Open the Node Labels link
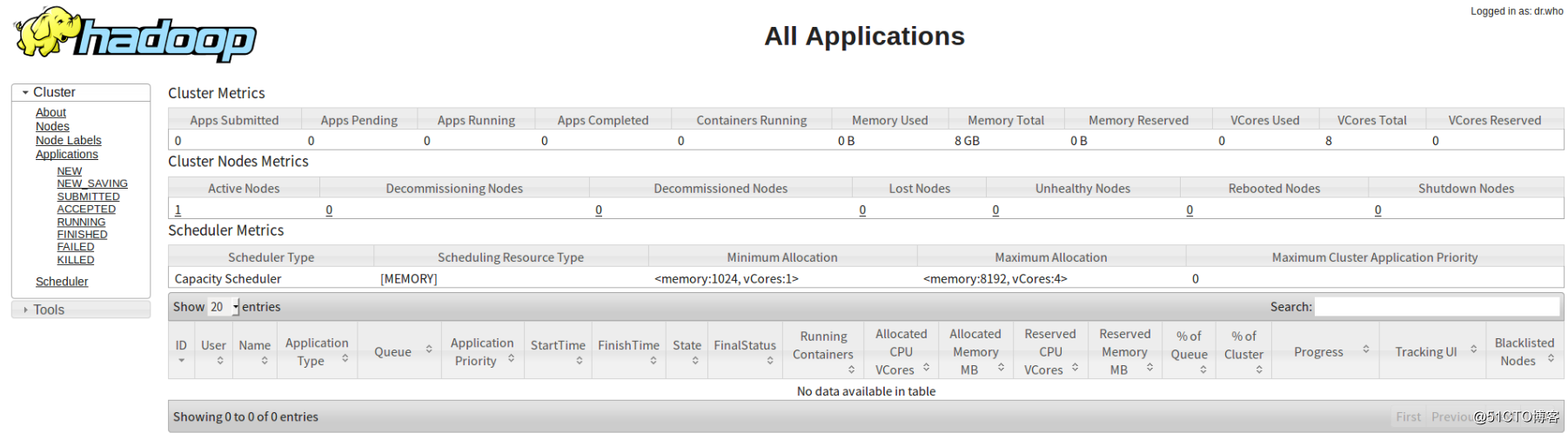Screen dimensions: 1568x433 coord(69,140)
